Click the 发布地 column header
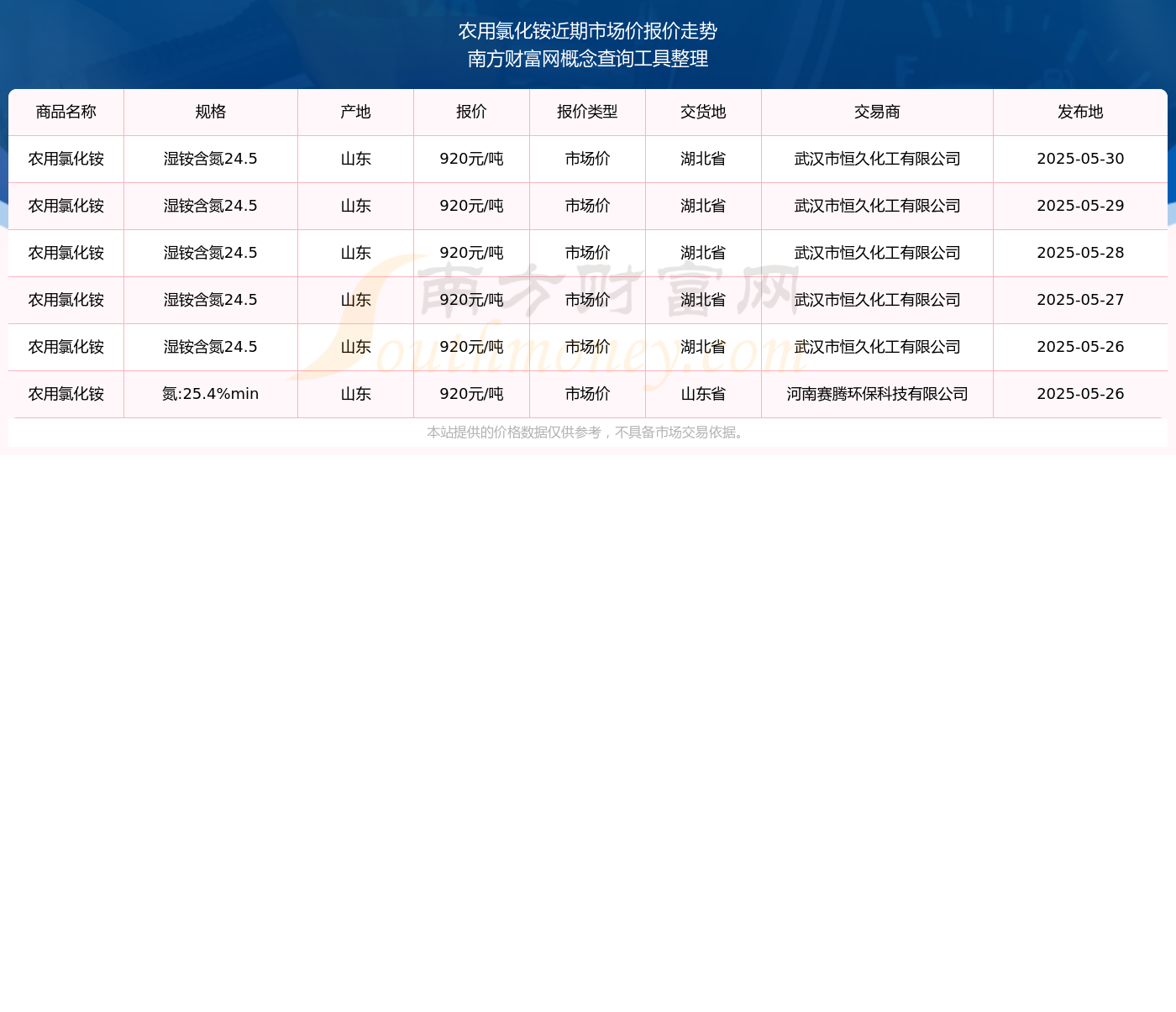The height and width of the screenshot is (1012, 1176). [1080, 112]
